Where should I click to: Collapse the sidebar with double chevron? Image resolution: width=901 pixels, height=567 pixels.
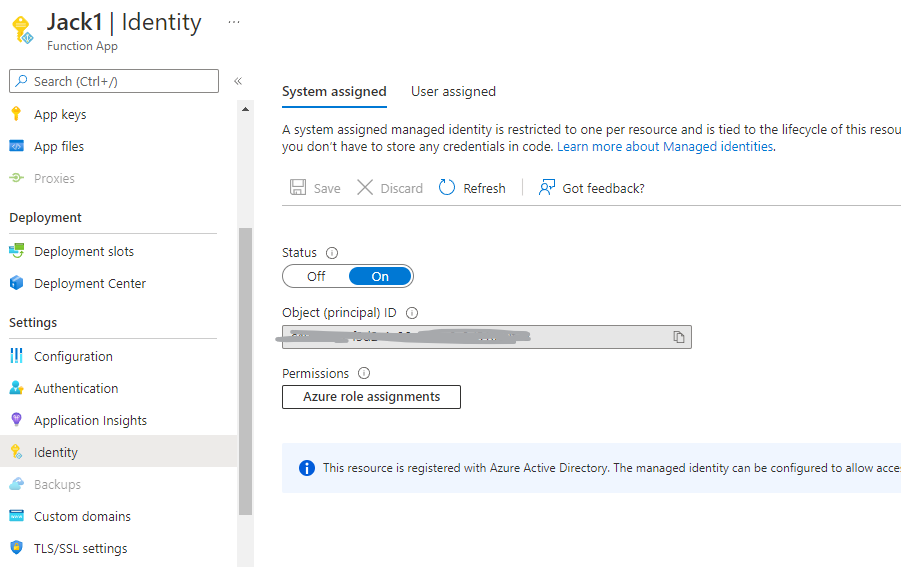click(238, 81)
